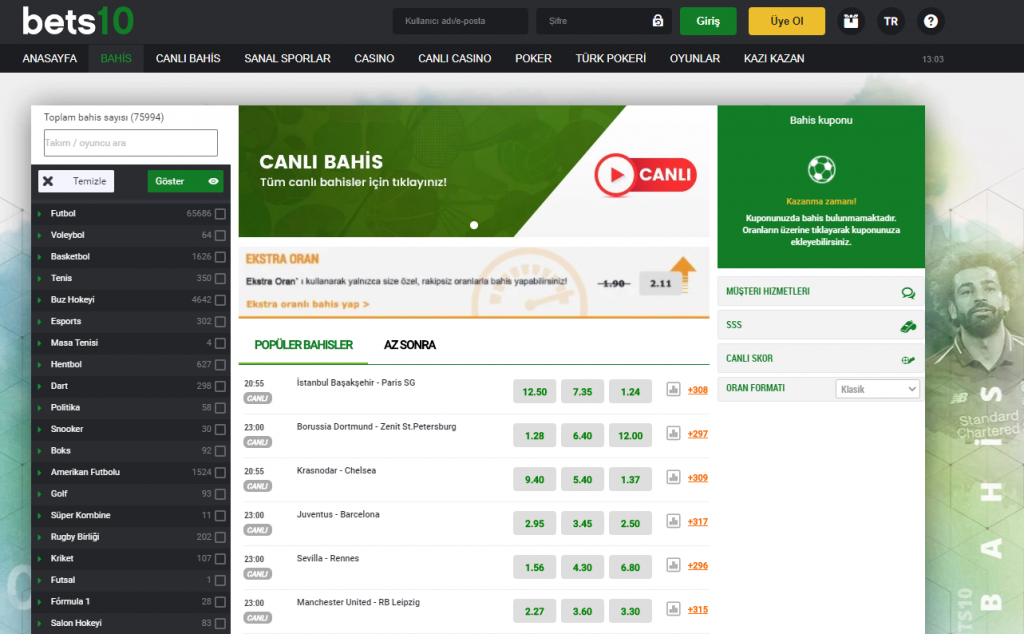Image resolution: width=1024 pixels, height=634 pixels.
Task: Click CANLI badge under Juventus - Barcelona match
Action: click(257, 530)
